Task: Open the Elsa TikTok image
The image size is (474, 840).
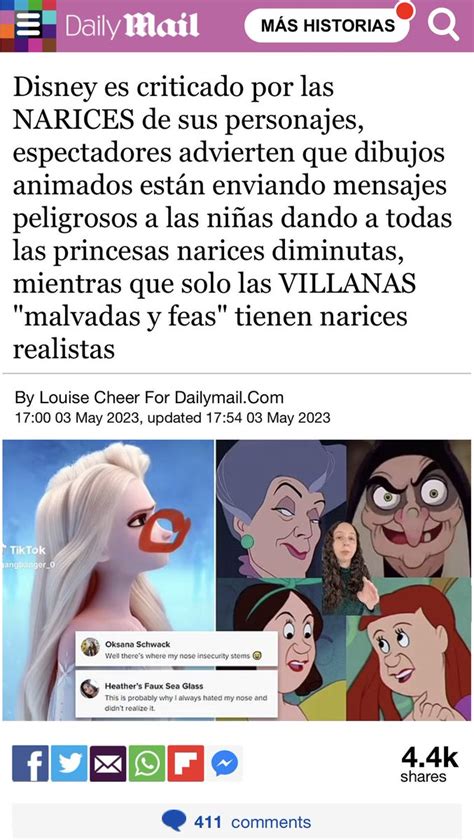Action: pyautogui.click(x=108, y=580)
